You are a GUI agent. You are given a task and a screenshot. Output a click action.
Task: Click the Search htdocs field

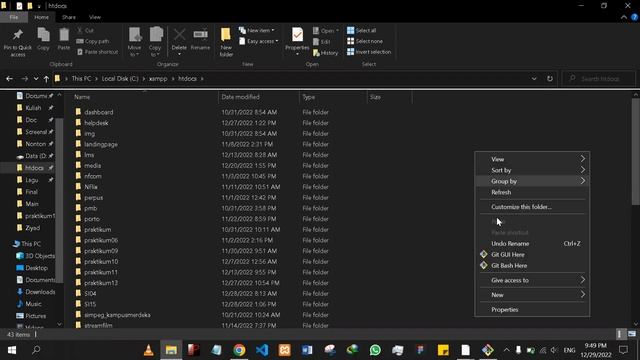click(x=599, y=78)
